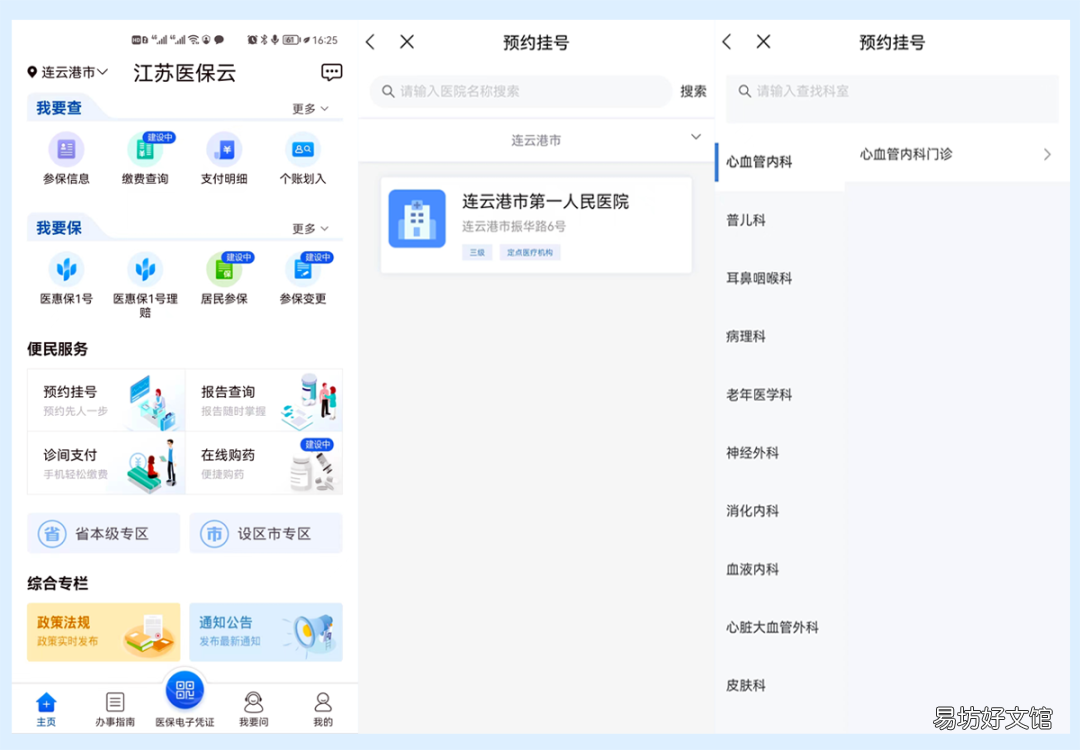
Task: Tap the hospital building icon
Action: (417, 218)
